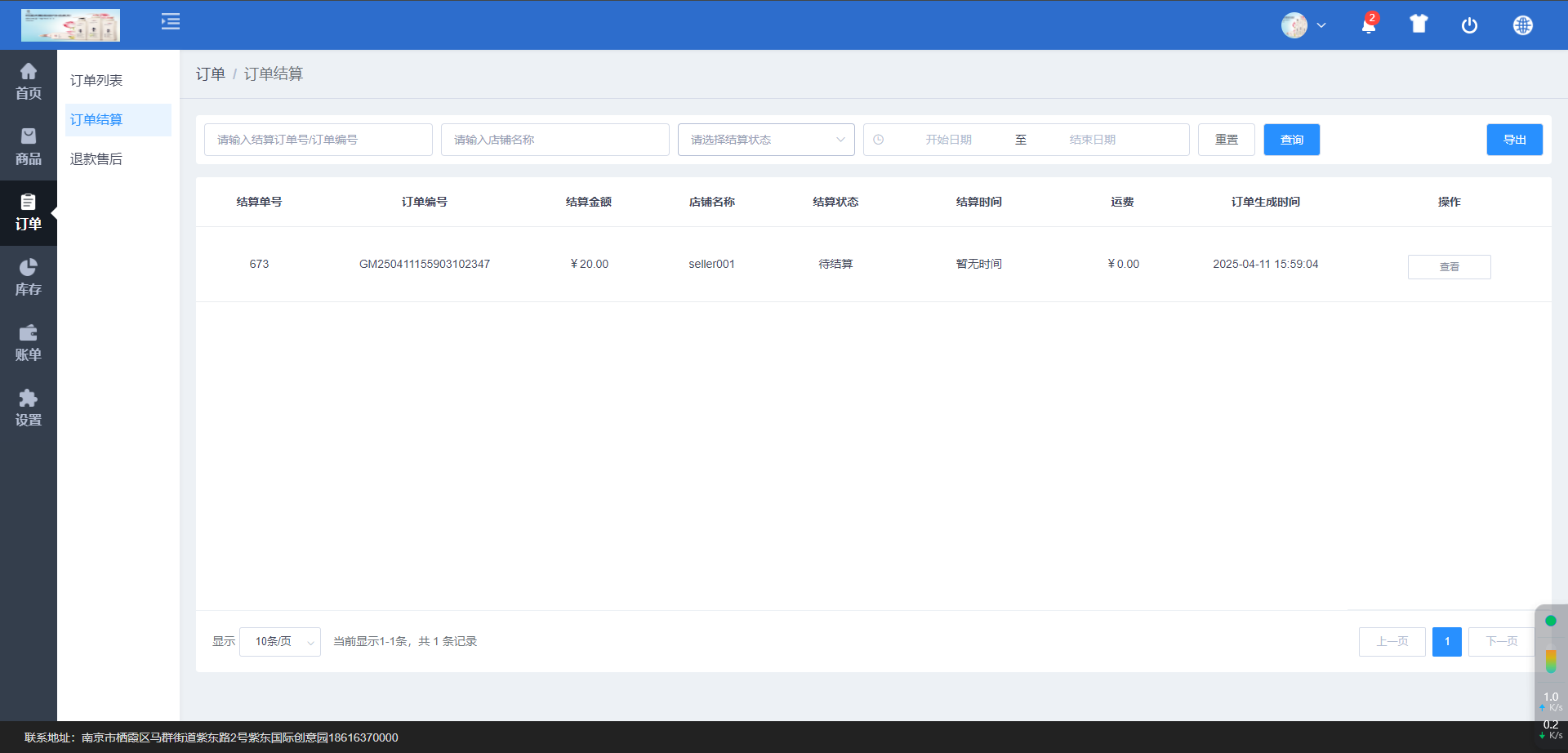The image size is (1568, 753).
Task: Open the 请选择结算状态 dropdown
Action: [x=765, y=140]
